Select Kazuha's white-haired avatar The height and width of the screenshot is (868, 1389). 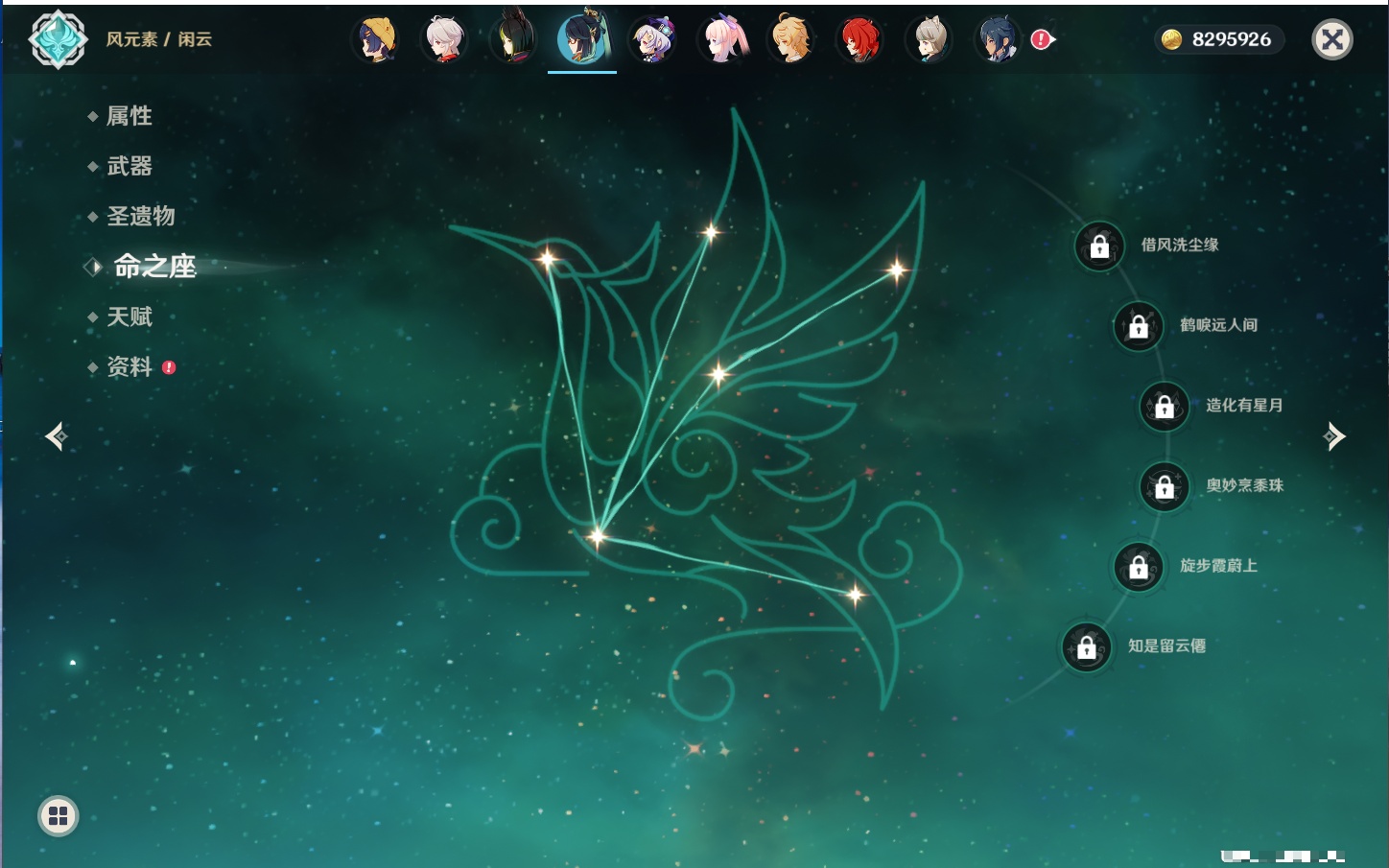point(445,40)
